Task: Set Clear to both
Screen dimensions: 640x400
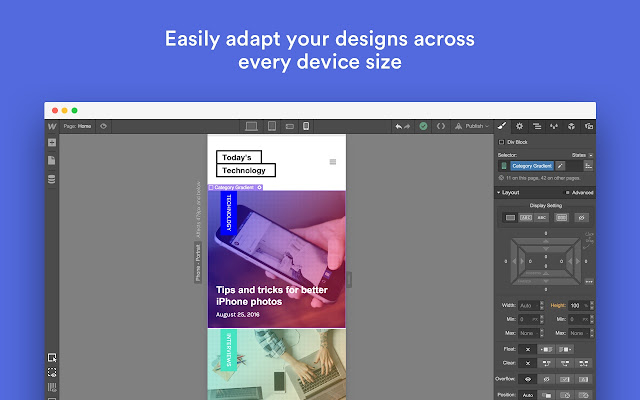Action: pos(584,363)
